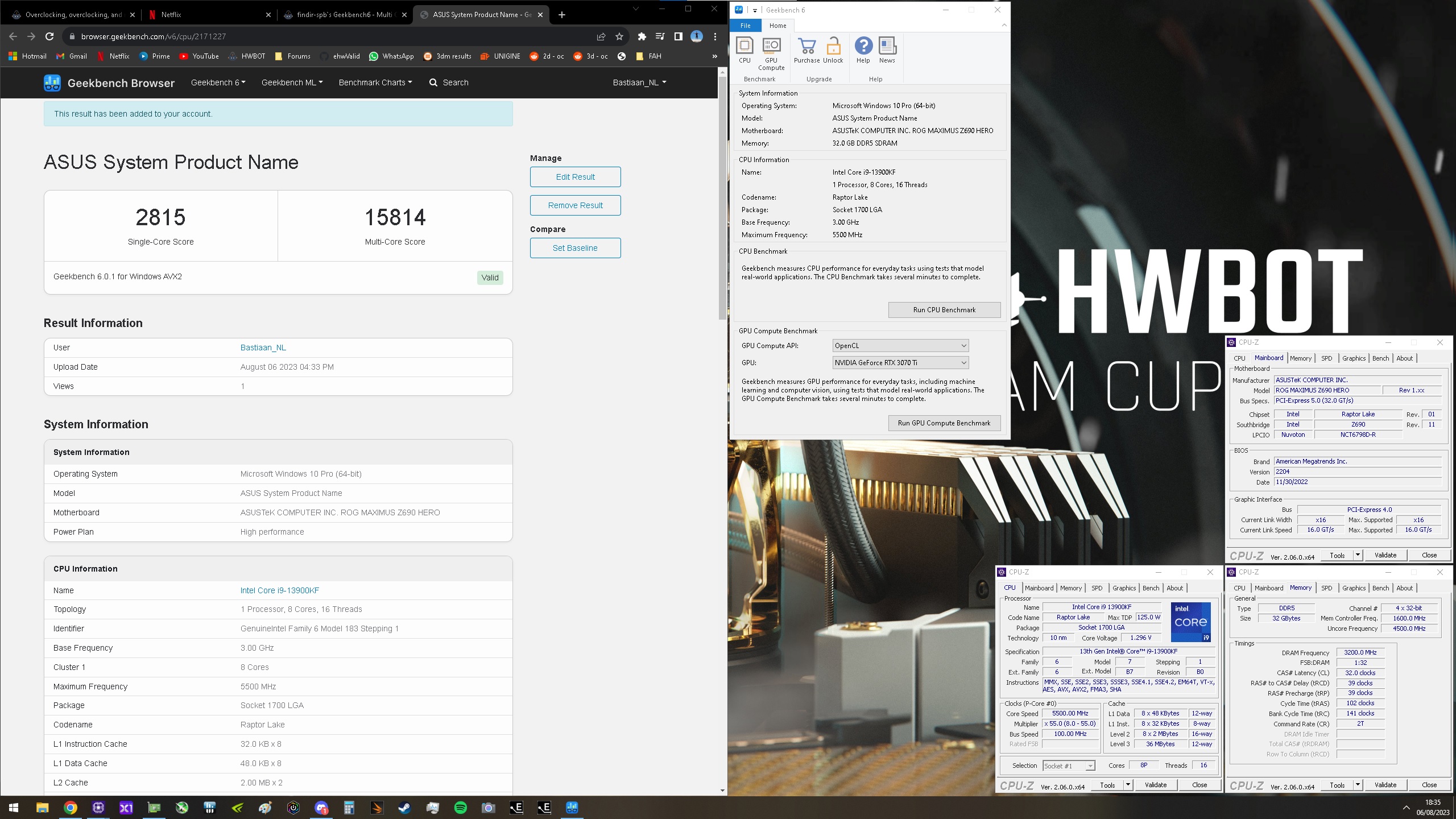
Task: Open Precision X1 from the taskbar
Action: point(126,808)
